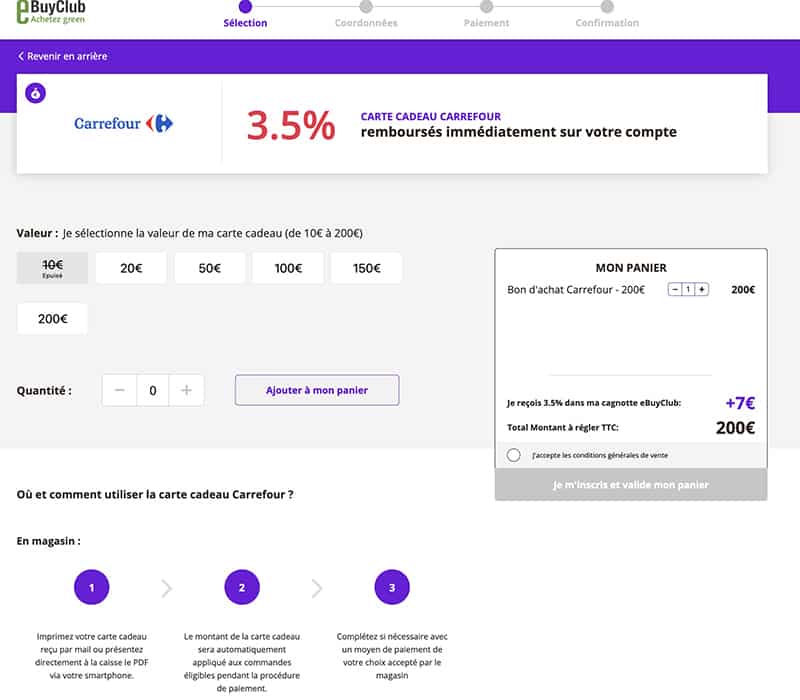Decrease cart item quantity with minus
Screen dimensions: 800x700
(675, 289)
